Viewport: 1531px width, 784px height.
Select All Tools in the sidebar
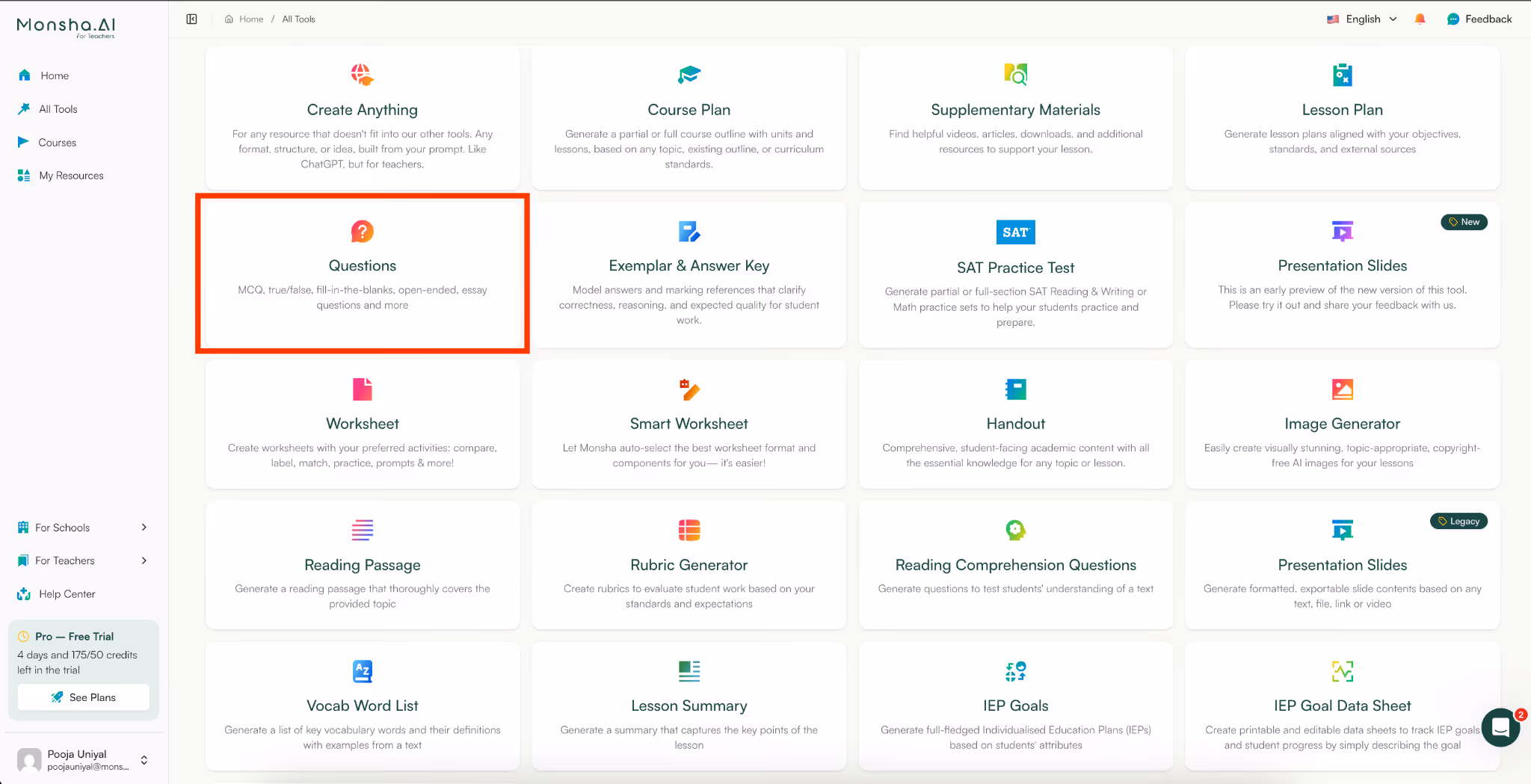(58, 108)
